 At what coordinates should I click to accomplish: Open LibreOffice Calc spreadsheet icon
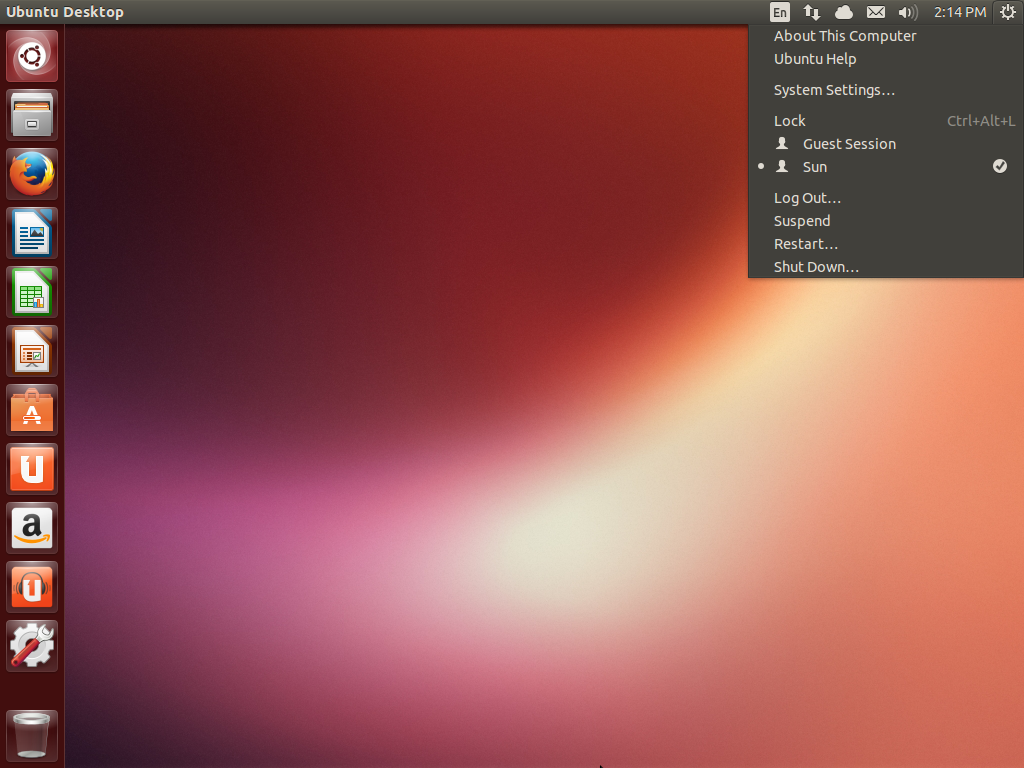click(x=30, y=291)
